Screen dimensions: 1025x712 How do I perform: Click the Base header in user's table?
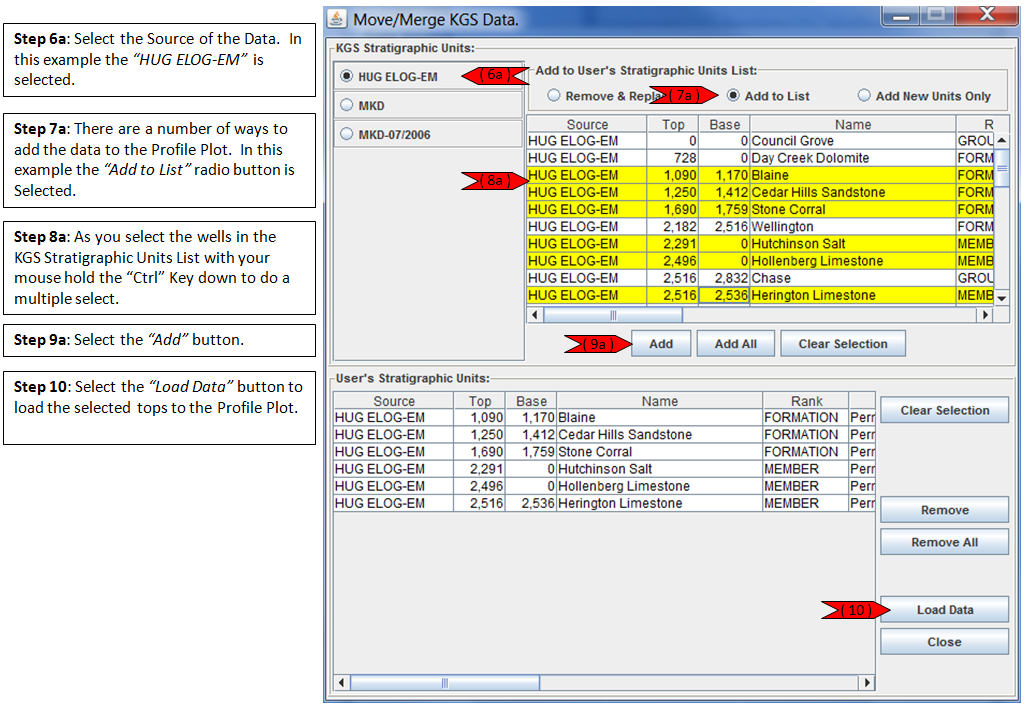(531, 401)
